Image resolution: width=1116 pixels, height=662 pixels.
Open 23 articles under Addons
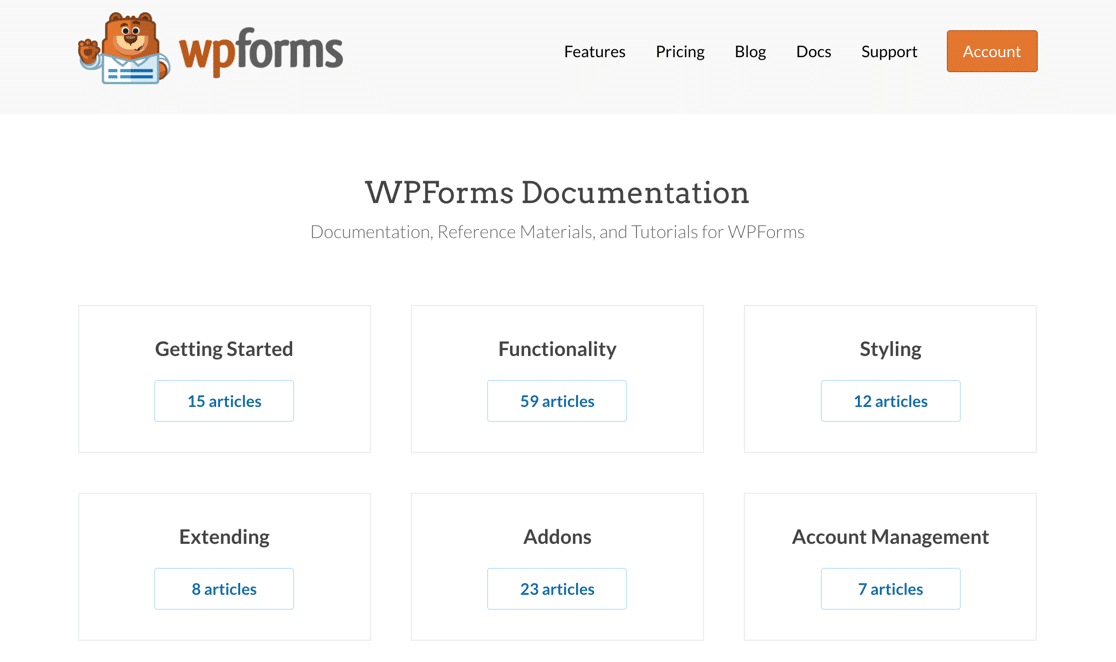pos(557,589)
